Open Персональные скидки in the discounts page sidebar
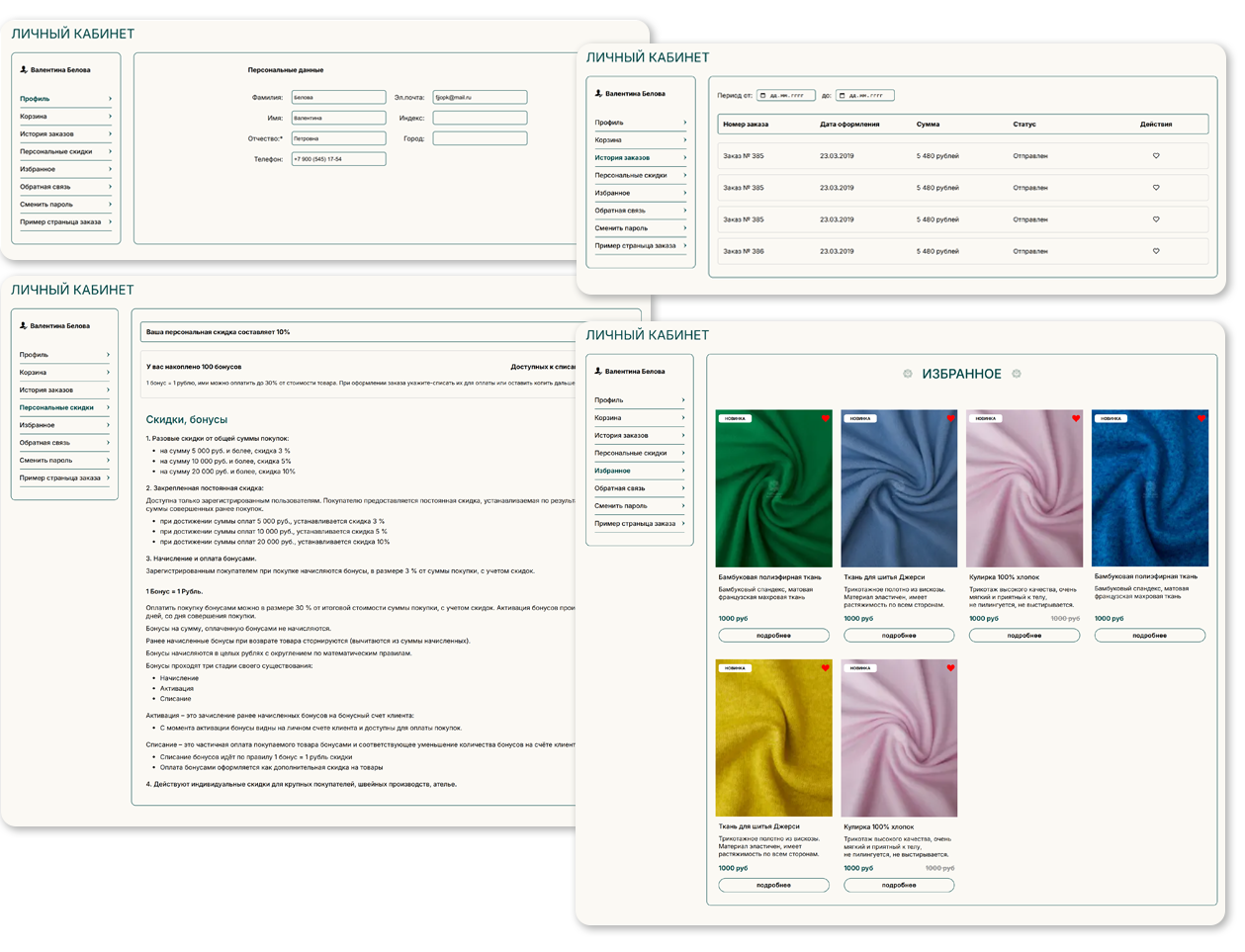This screenshot has width=1245, height=952. 56,407
